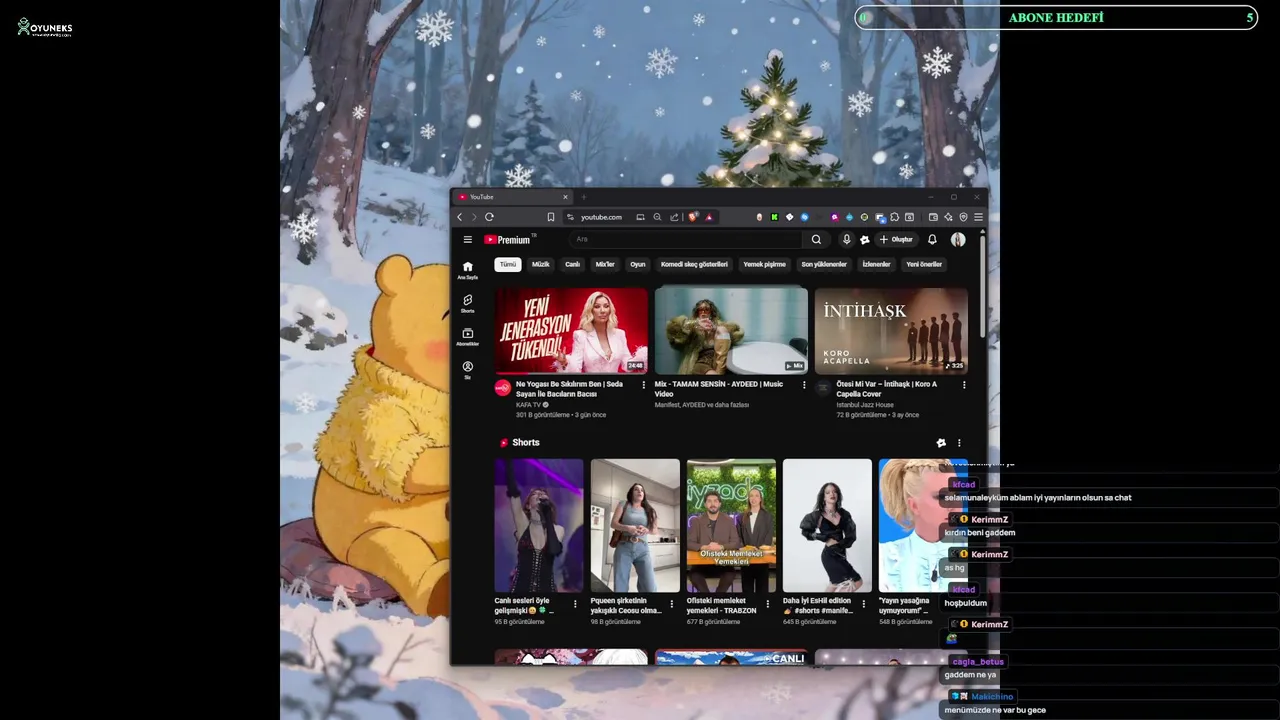
Task: Select the Müzik filter chip
Action: [541, 264]
